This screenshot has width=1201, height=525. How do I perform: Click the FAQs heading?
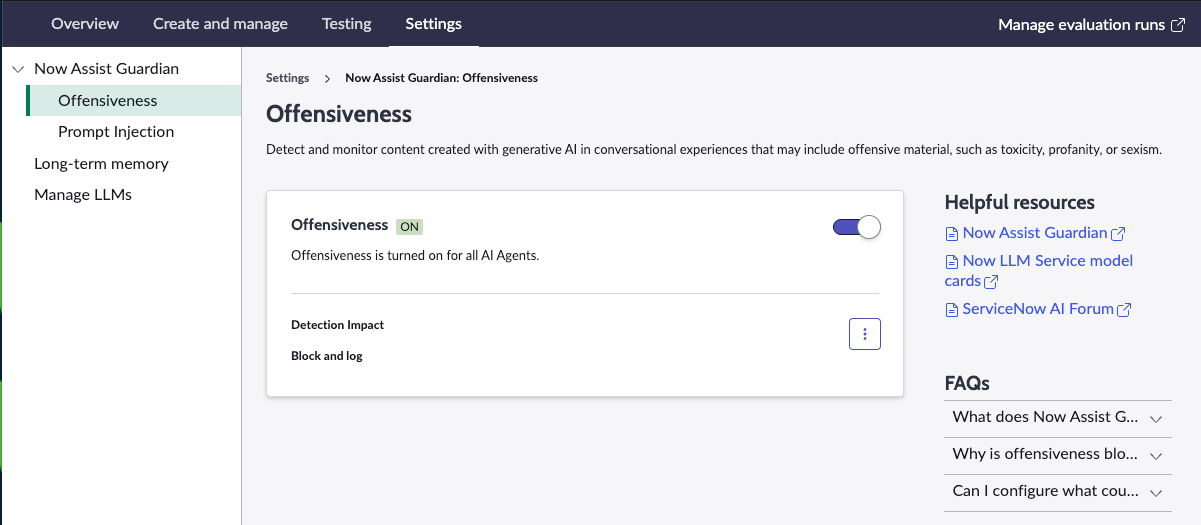click(x=967, y=383)
